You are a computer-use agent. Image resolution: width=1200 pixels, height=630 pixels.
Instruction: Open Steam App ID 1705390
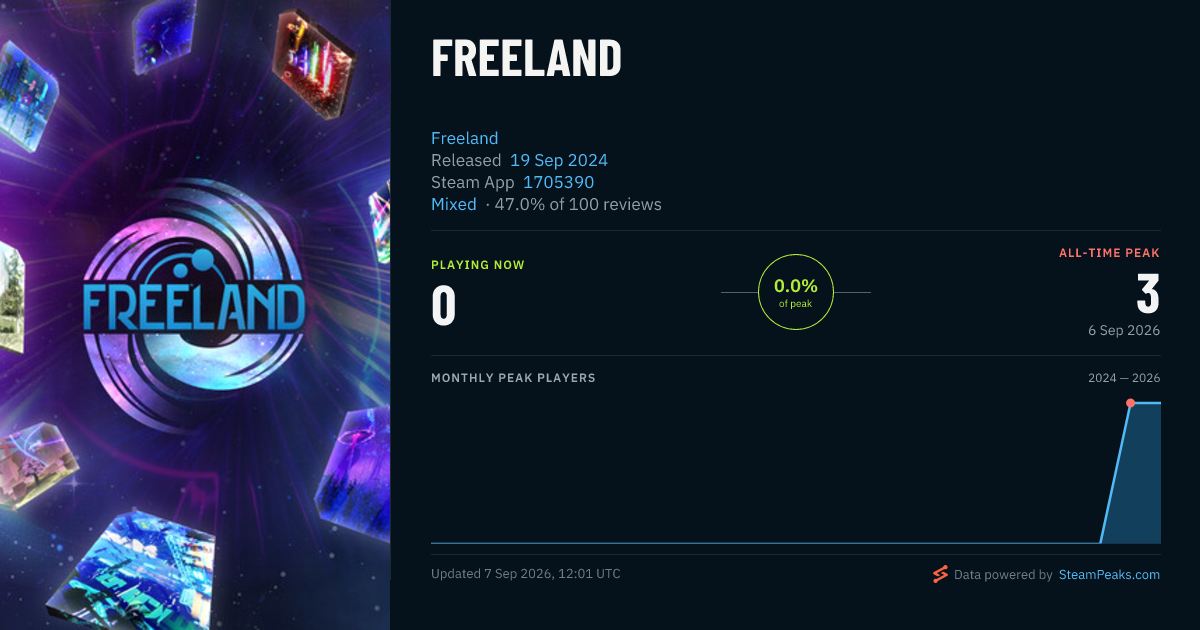(x=559, y=182)
